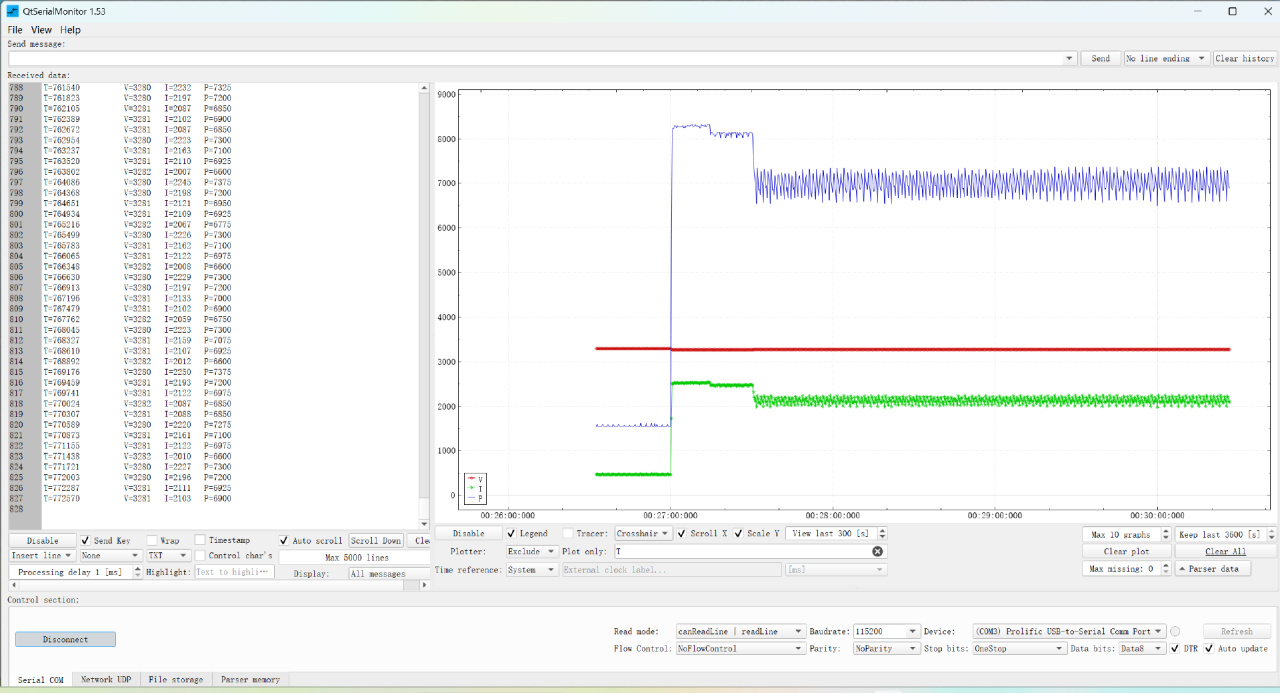Screen dimensions: 1280x693
Task: Click the Disconnect button
Action: [x=65, y=639]
